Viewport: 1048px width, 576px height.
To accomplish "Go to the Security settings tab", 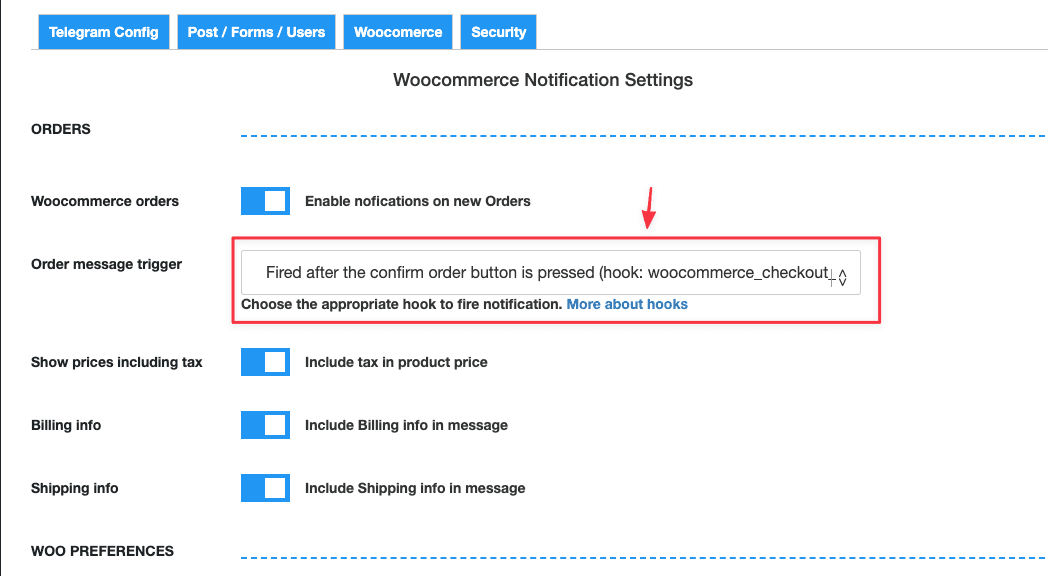I will (498, 31).
